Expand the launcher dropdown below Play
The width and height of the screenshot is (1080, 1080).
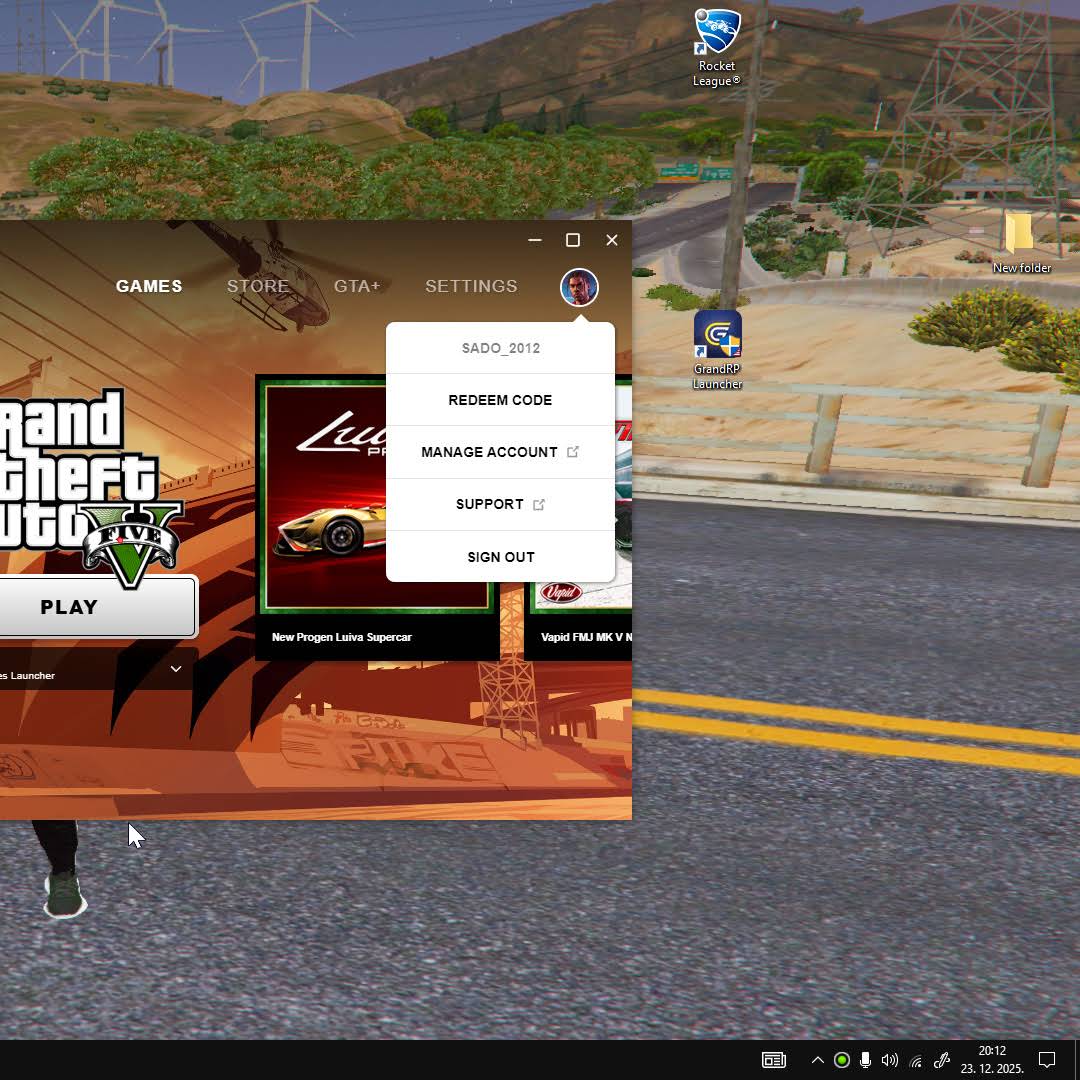click(176, 669)
